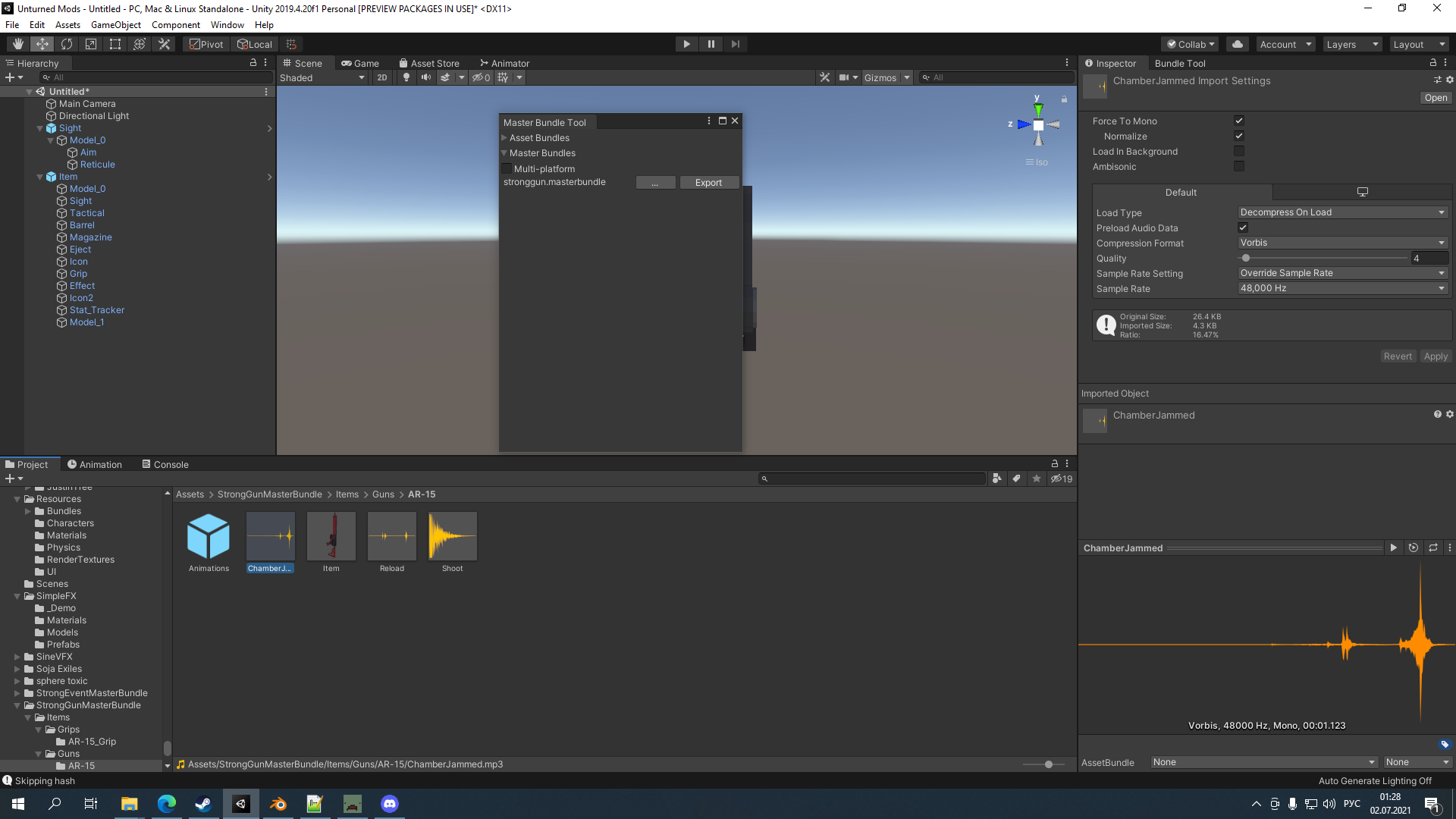Select the Hand pan tool
The width and height of the screenshot is (1456, 819).
(17, 43)
